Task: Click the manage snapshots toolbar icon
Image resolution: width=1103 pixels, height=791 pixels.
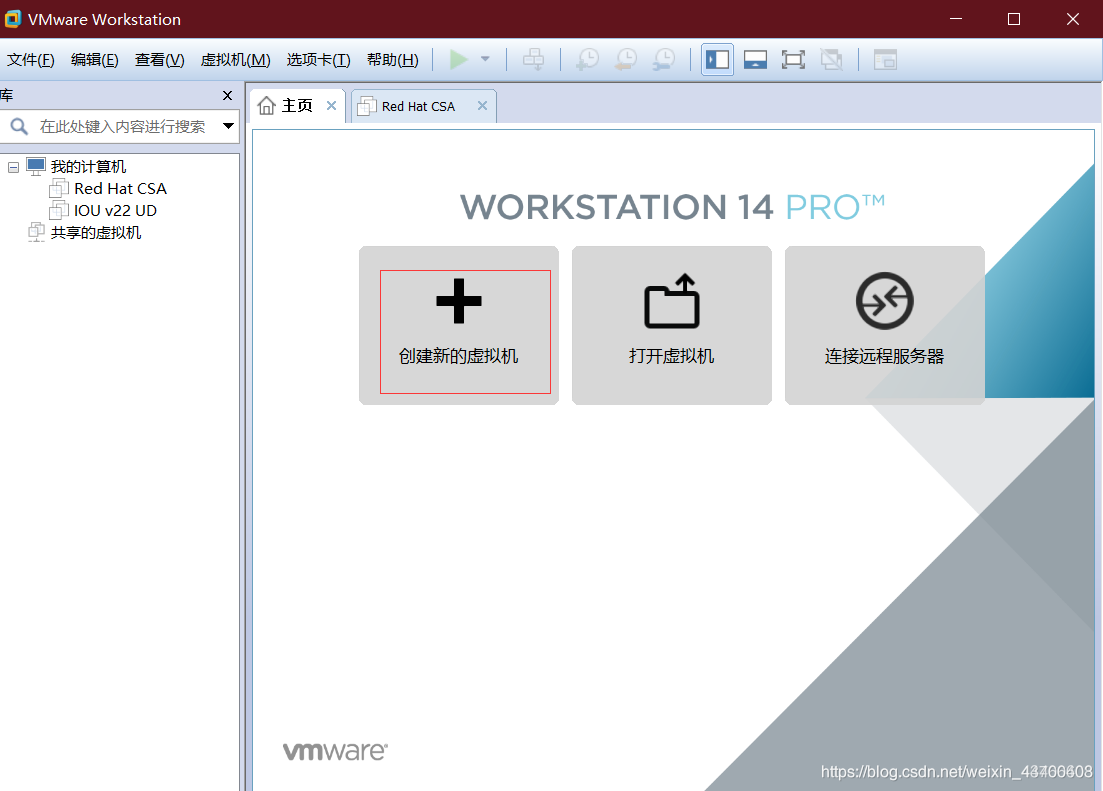Action: [x=663, y=60]
